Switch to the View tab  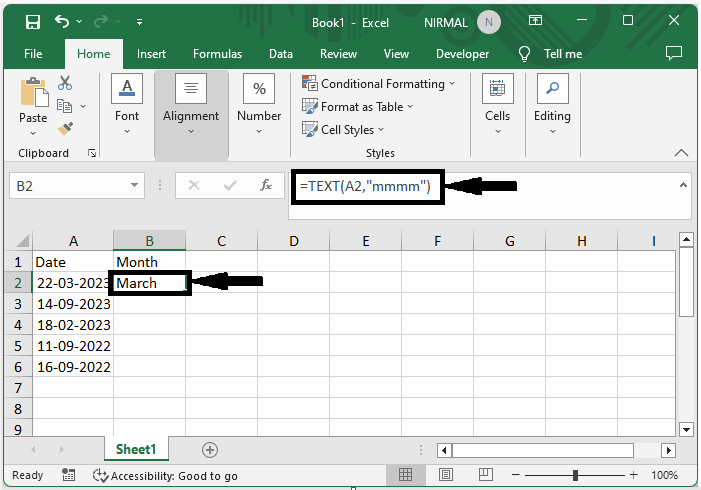(x=396, y=54)
